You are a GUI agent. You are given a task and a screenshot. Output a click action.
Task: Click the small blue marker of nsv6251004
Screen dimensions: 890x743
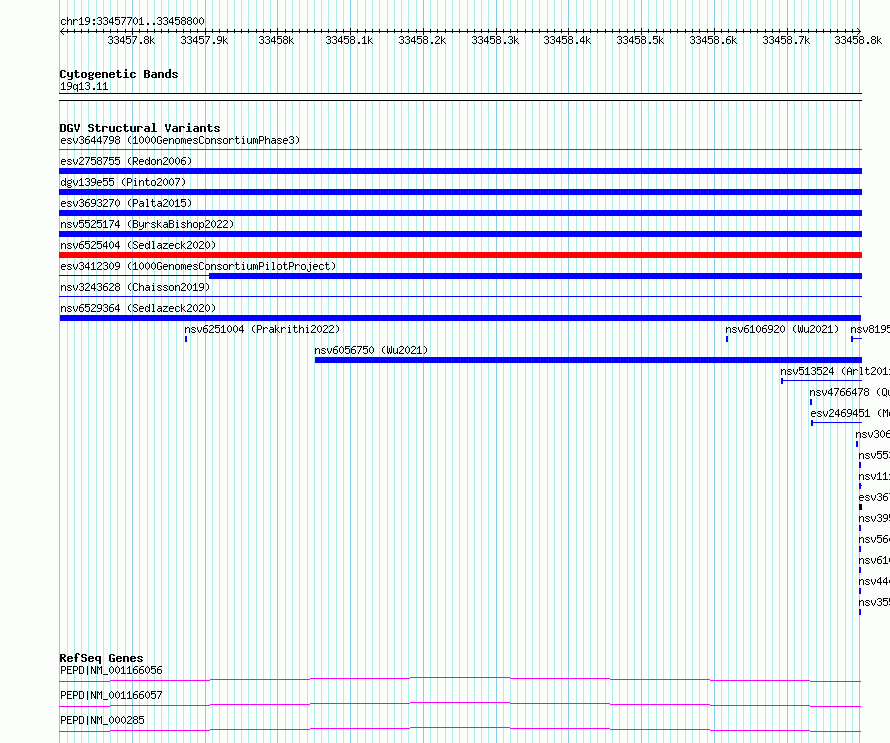coord(186,339)
